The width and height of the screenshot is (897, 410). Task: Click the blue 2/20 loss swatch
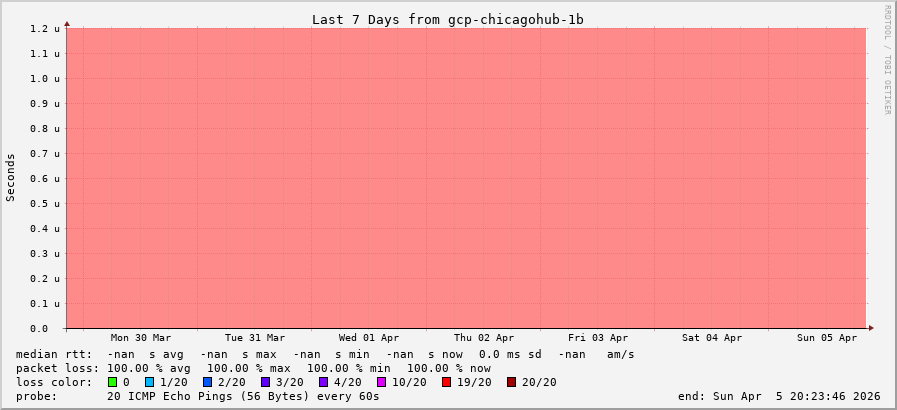tap(207, 382)
